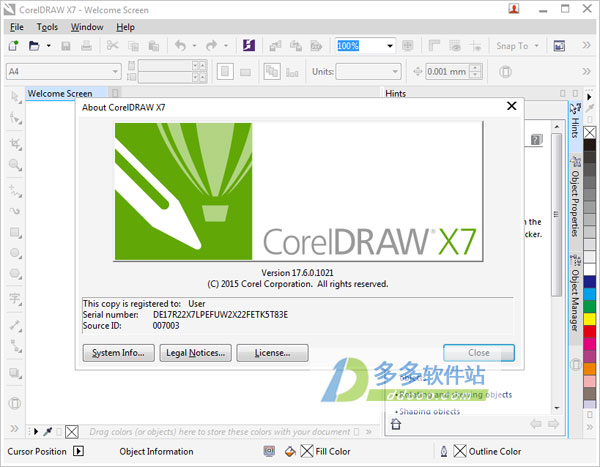Screen dimensions: 600x467
Task: Click the Copy icon
Action: click(x=133, y=46)
